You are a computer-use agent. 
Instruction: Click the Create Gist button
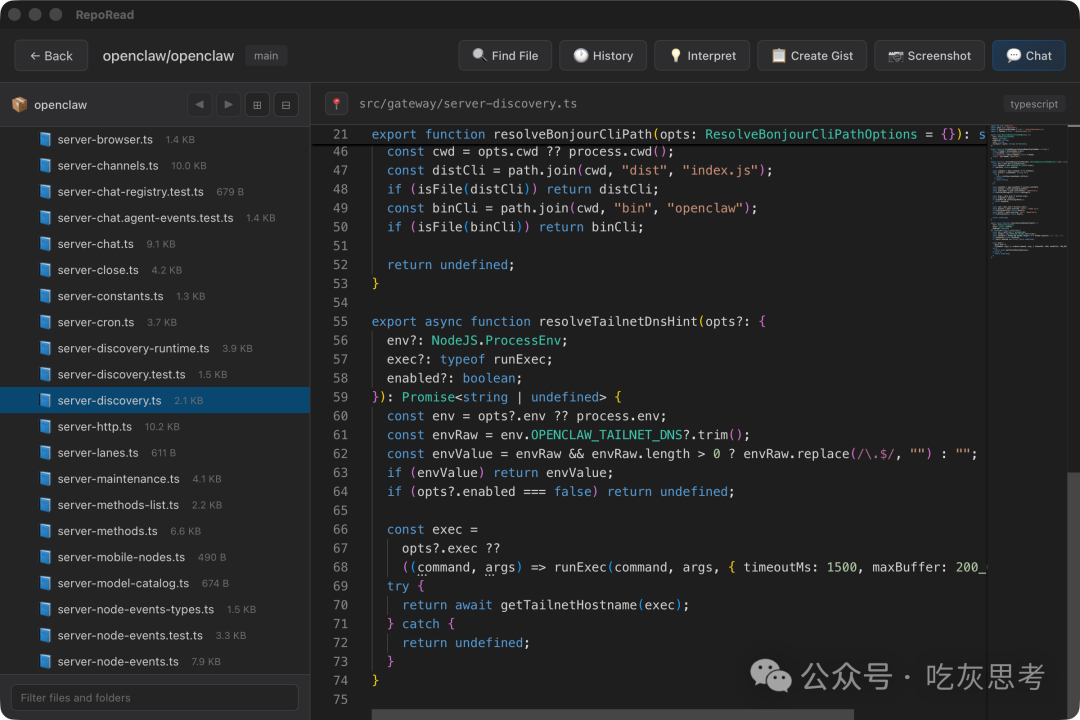(x=812, y=56)
